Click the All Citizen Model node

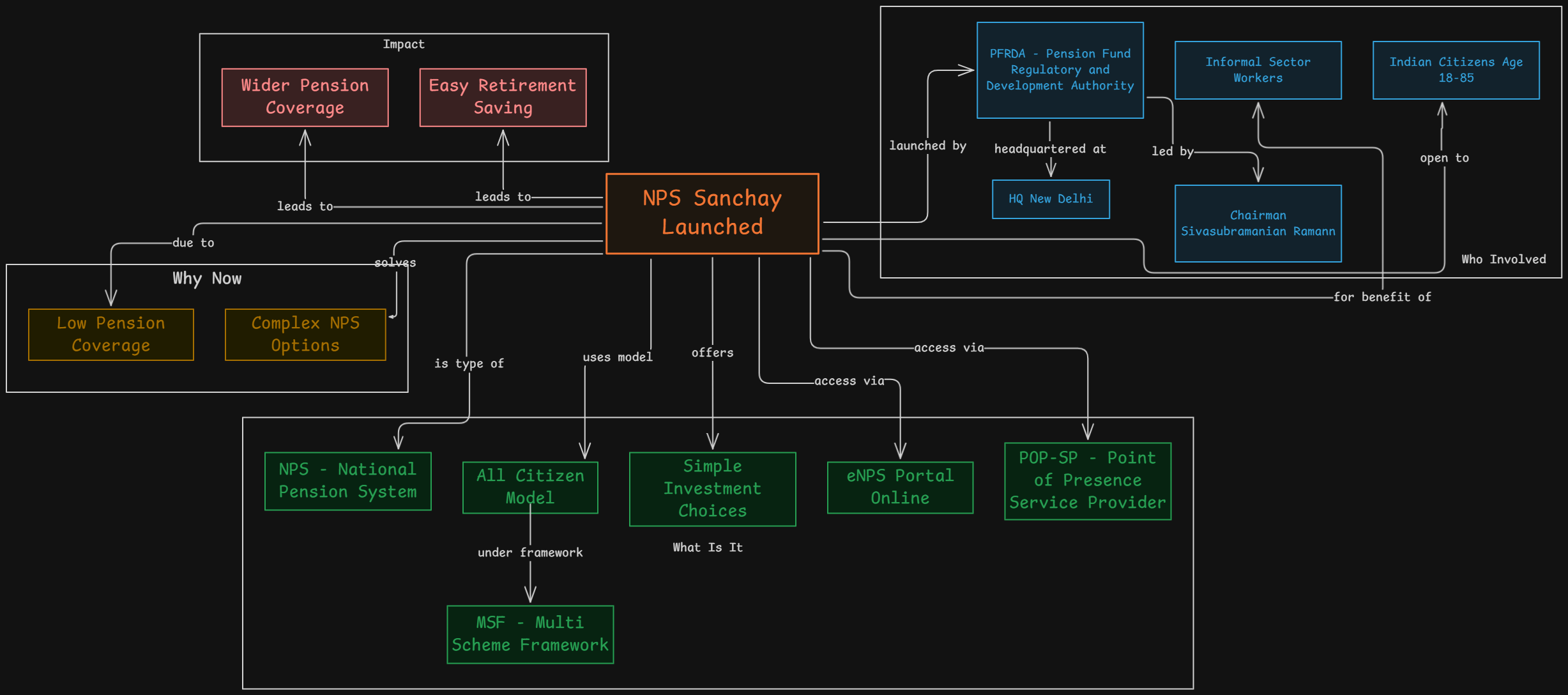[530, 487]
